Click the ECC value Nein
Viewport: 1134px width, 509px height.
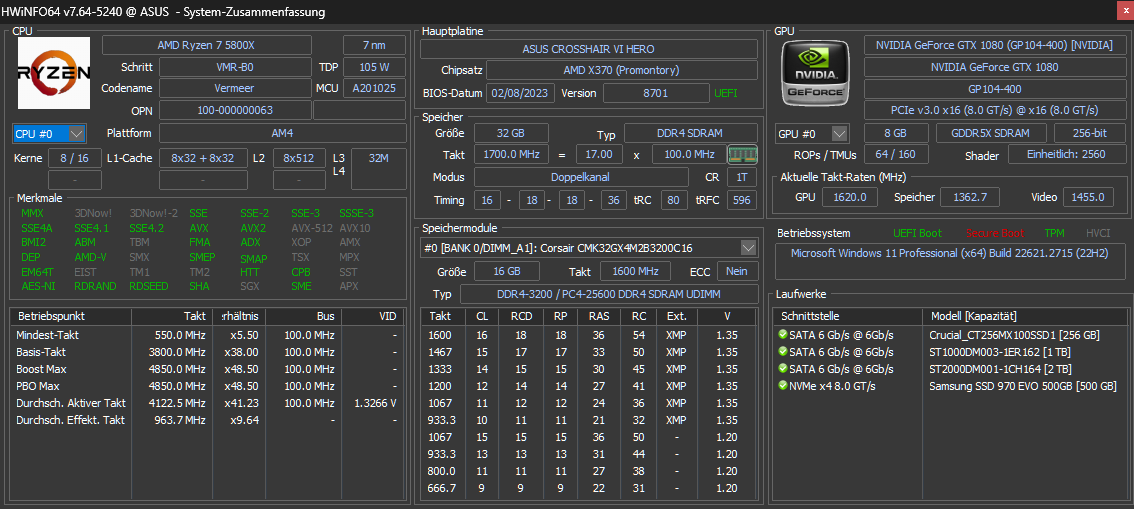(737, 271)
